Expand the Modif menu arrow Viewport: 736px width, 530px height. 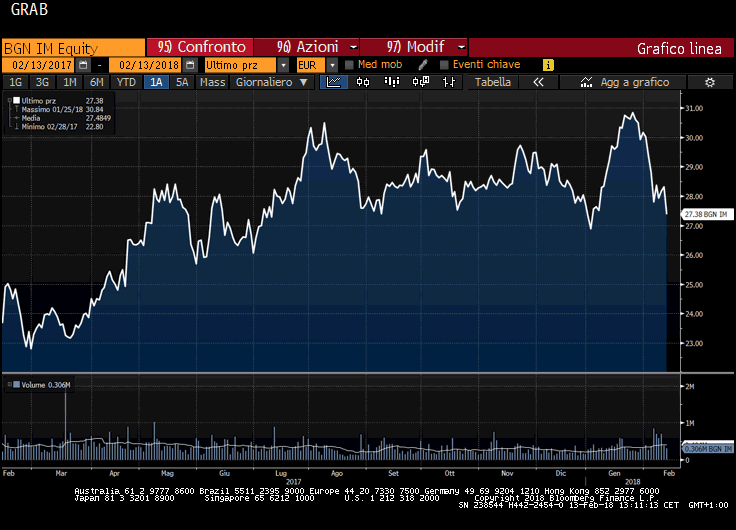[x=461, y=47]
